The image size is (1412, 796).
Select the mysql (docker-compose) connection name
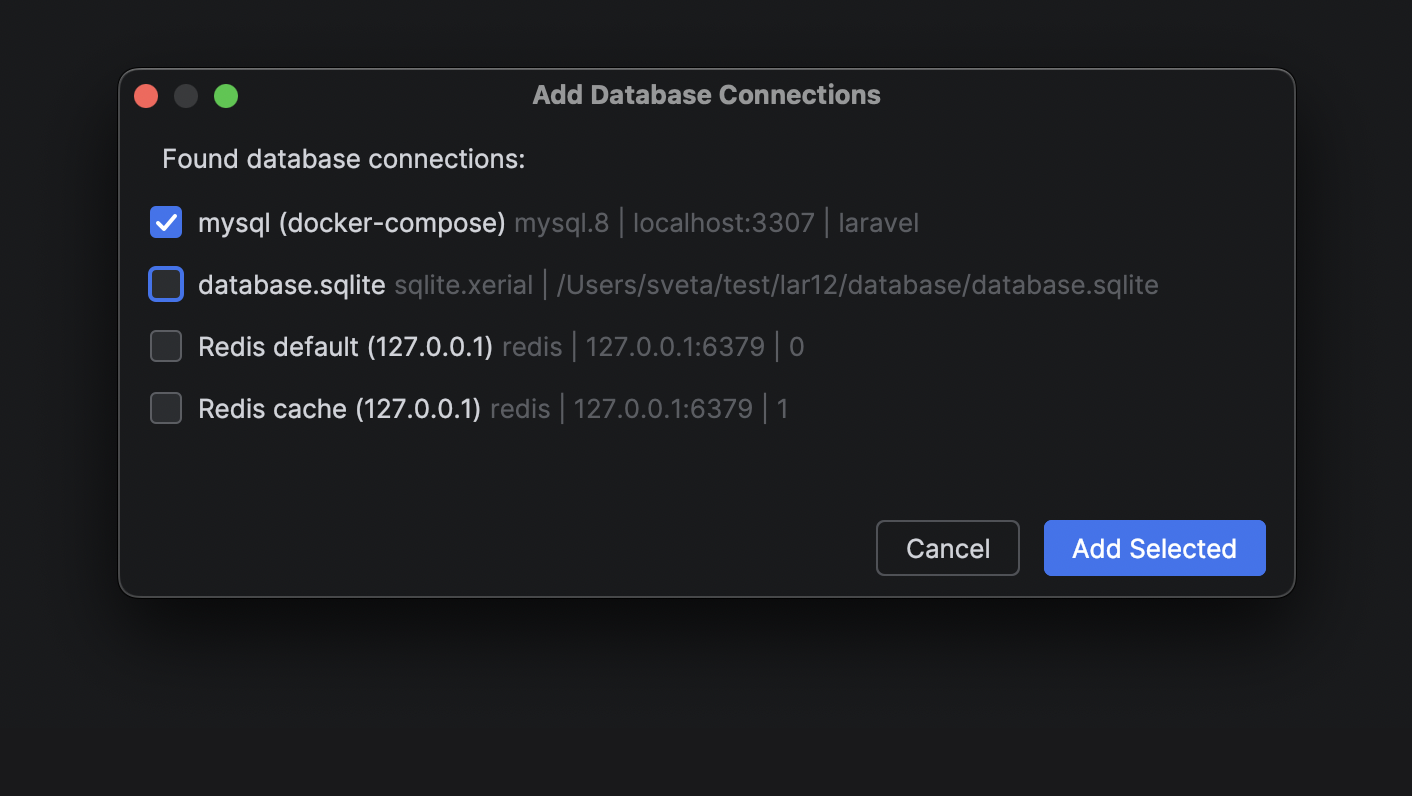351,222
